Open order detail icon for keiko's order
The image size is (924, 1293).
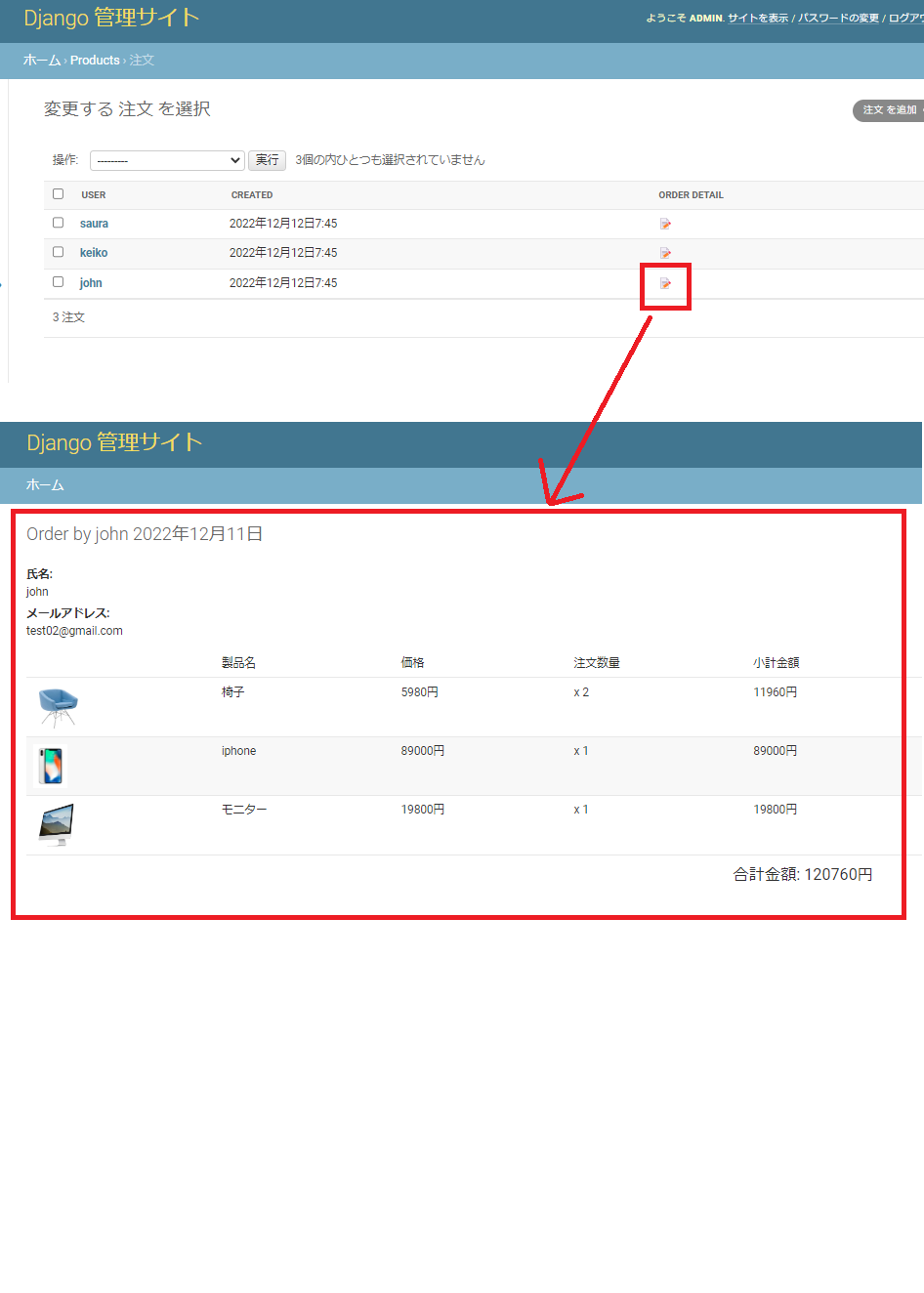tap(665, 253)
